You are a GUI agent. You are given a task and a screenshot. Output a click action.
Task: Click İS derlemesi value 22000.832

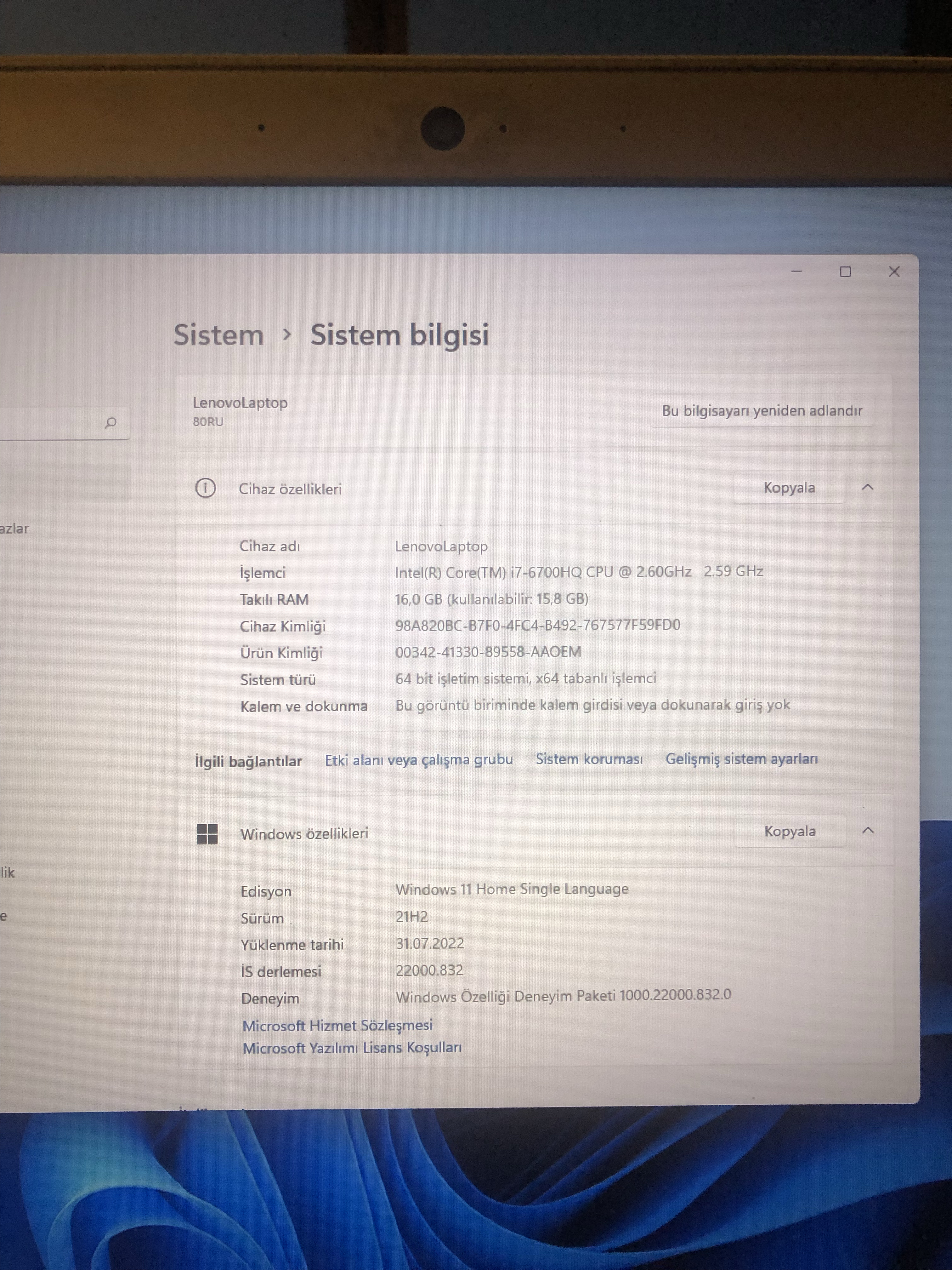pos(429,970)
